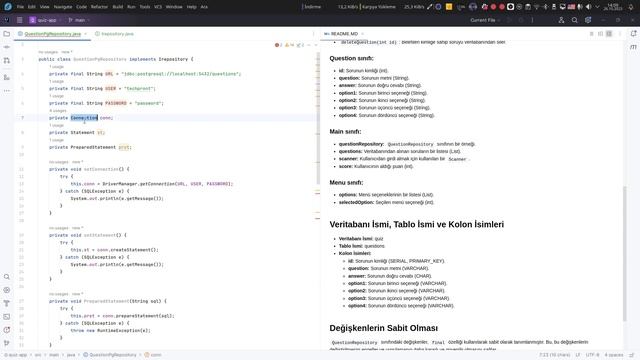Open the system Bluetooth tray icon
640x360 pixels.
pyautogui.click(x=545, y=7)
